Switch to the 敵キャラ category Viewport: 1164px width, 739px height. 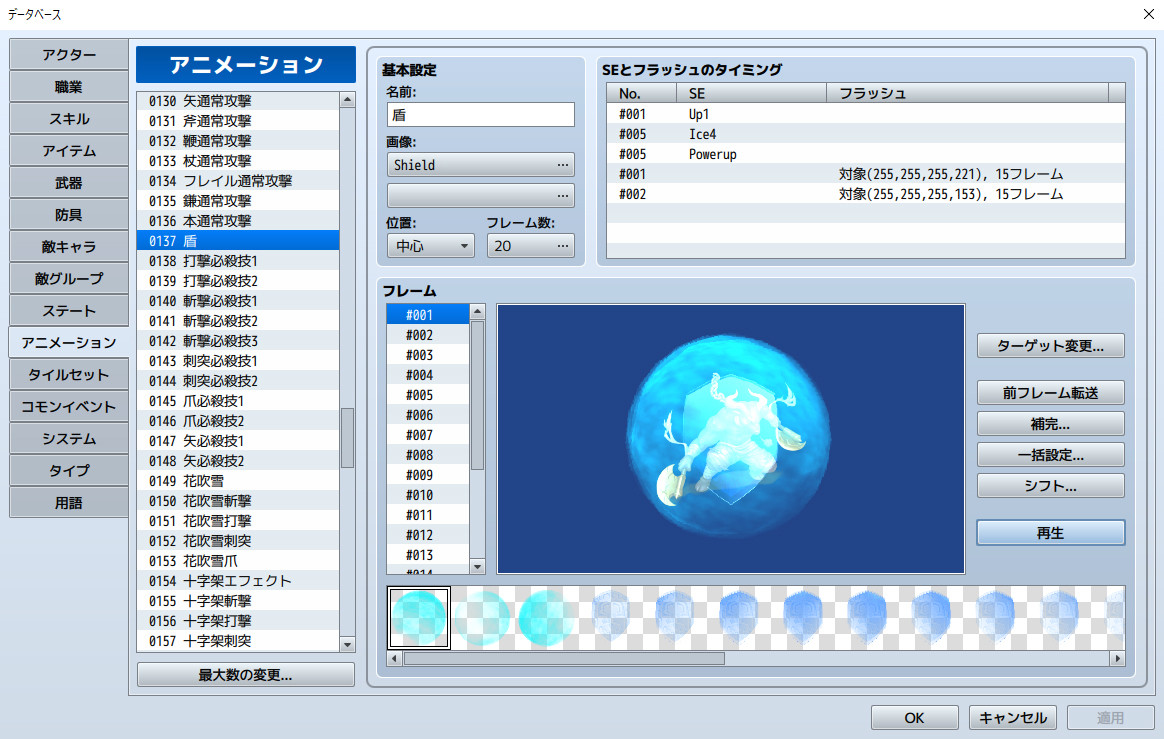67,246
